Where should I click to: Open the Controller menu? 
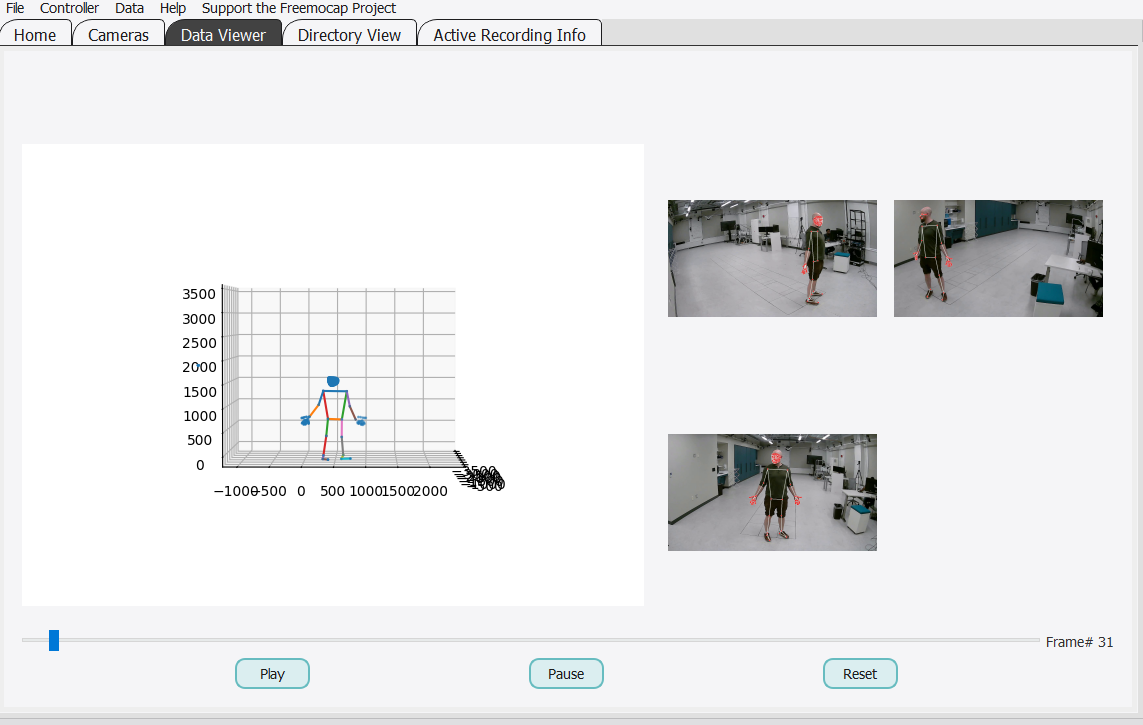click(x=69, y=8)
